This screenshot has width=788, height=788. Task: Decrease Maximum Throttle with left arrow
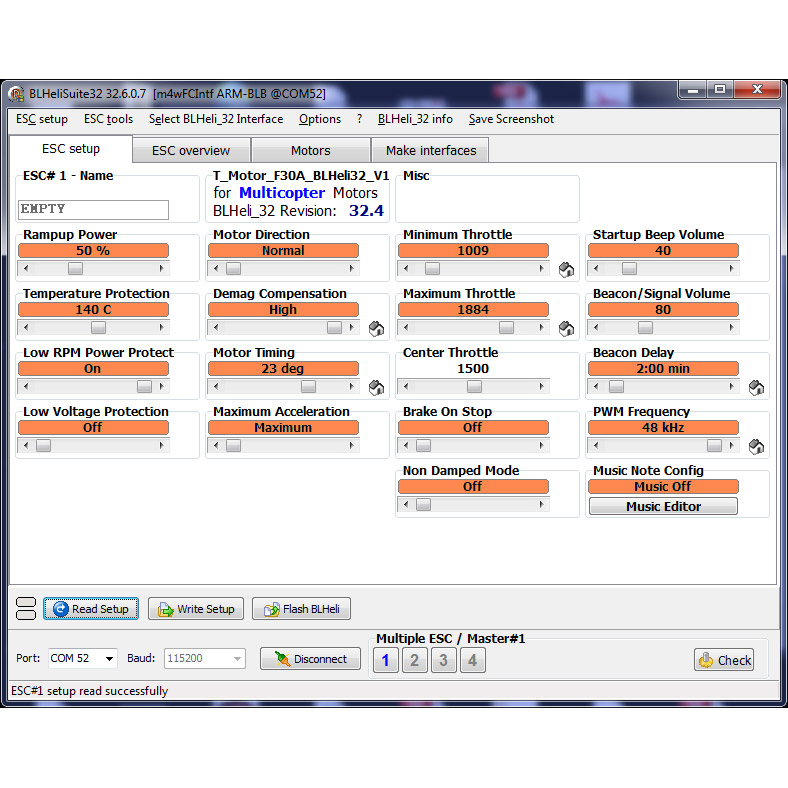click(x=406, y=327)
